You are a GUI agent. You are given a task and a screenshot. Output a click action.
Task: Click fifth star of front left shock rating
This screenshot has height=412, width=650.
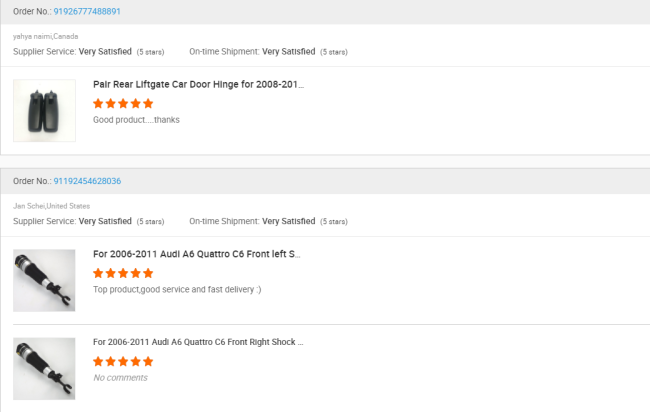pos(148,273)
